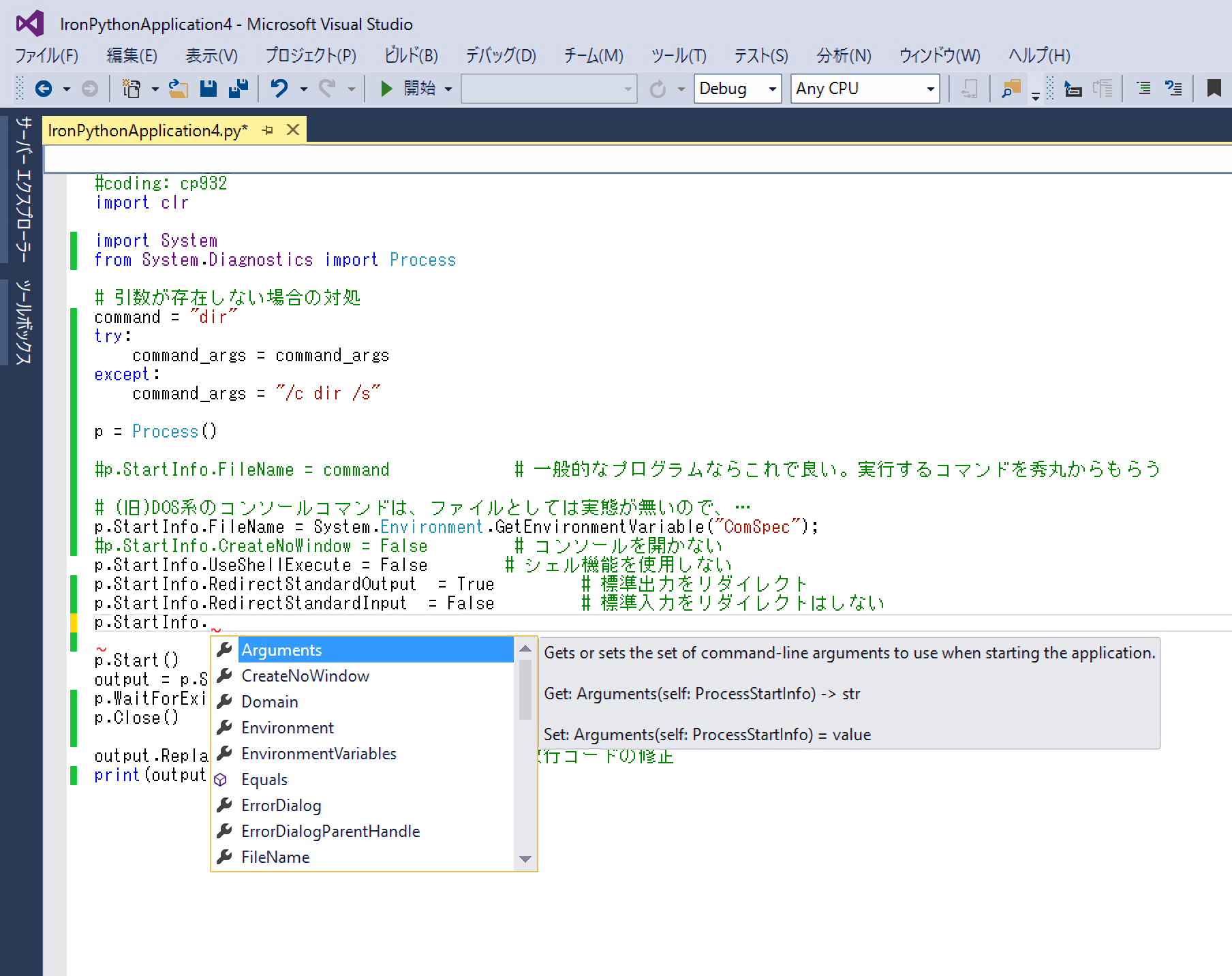Viewport: 1232px width, 976px height.
Task: Expand the dropdown arrow next to 開始
Action: (x=448, y=89)
